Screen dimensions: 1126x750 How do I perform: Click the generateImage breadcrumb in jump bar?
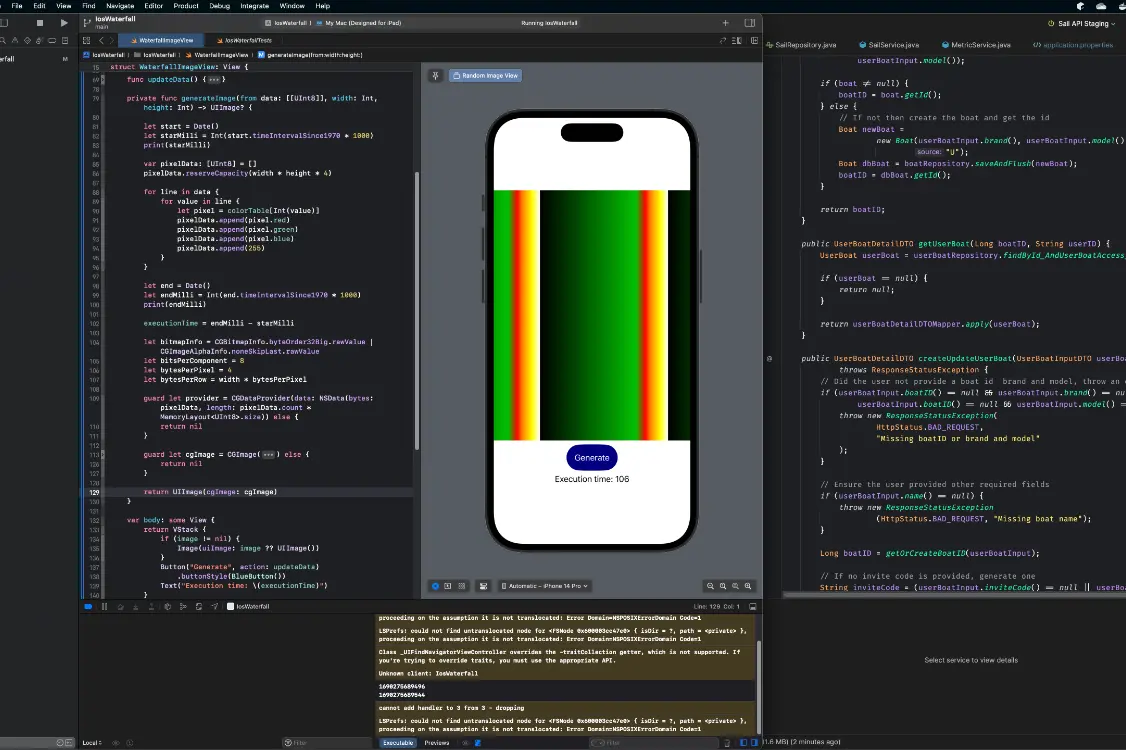(x=310, y=55)
